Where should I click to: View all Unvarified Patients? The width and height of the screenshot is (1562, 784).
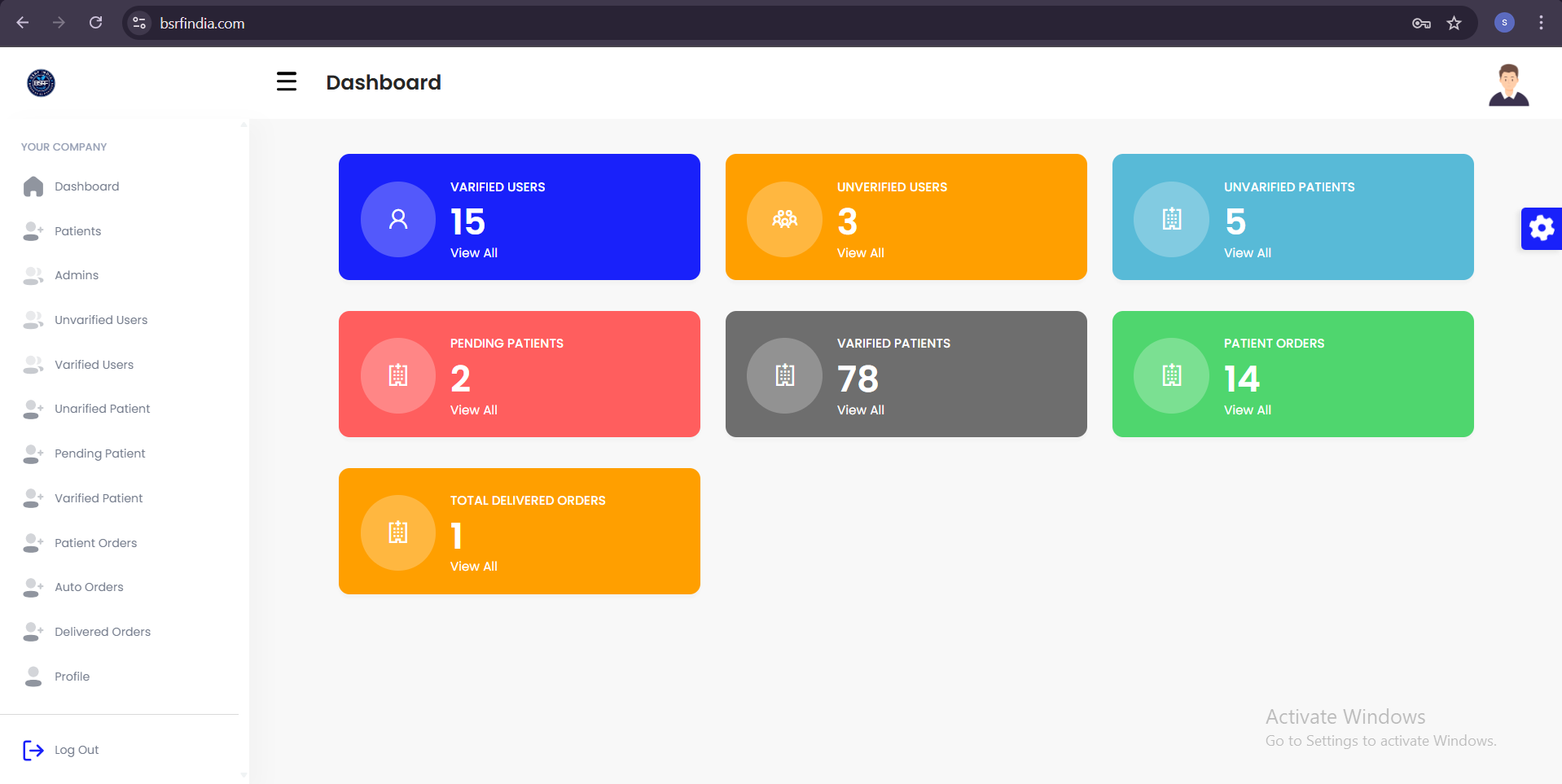(1247, 253)
